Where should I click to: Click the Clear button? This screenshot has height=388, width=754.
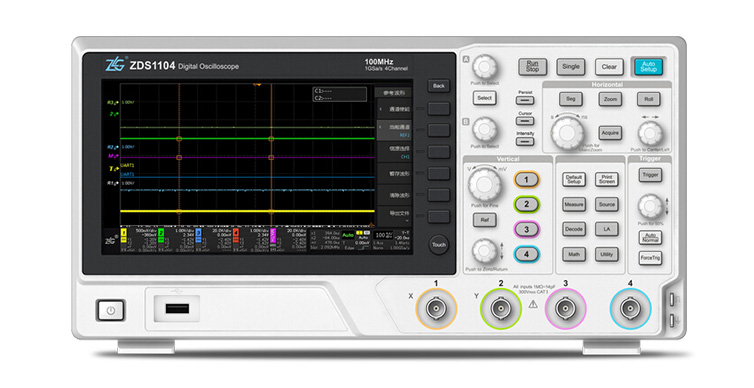click(609, 67)
